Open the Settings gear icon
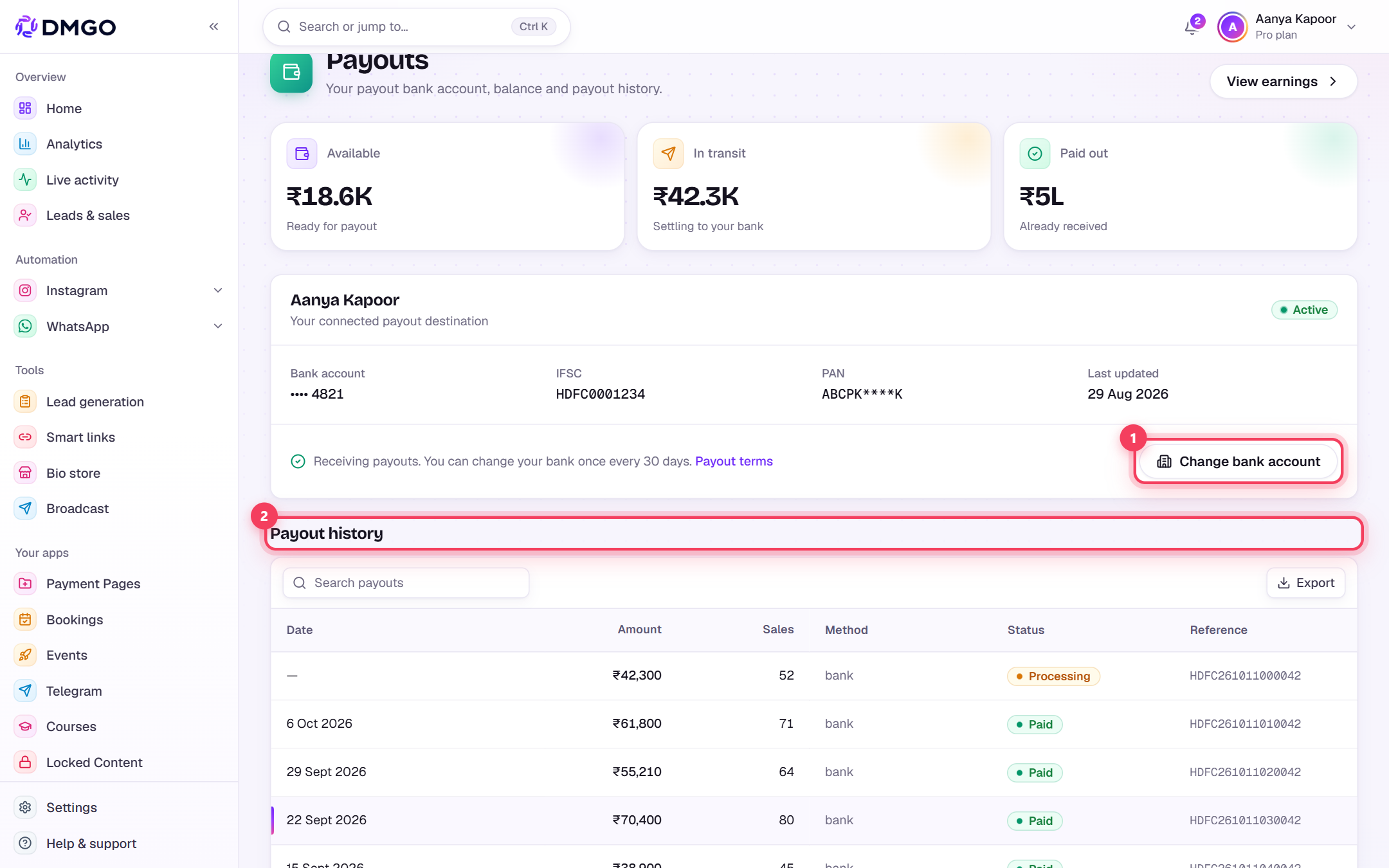The image size is (1389, 868). coord(25,807)
